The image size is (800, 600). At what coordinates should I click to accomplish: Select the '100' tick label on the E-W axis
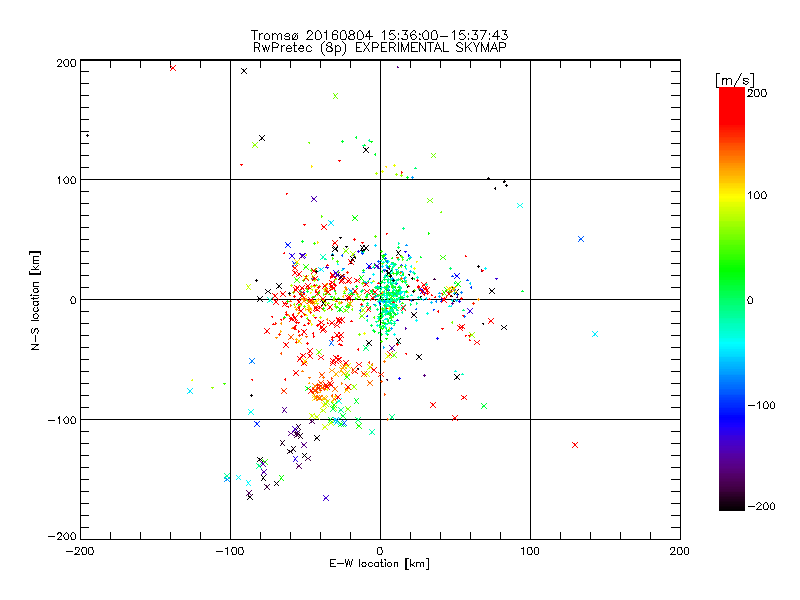pyautogui.click(x=530, y=551)
